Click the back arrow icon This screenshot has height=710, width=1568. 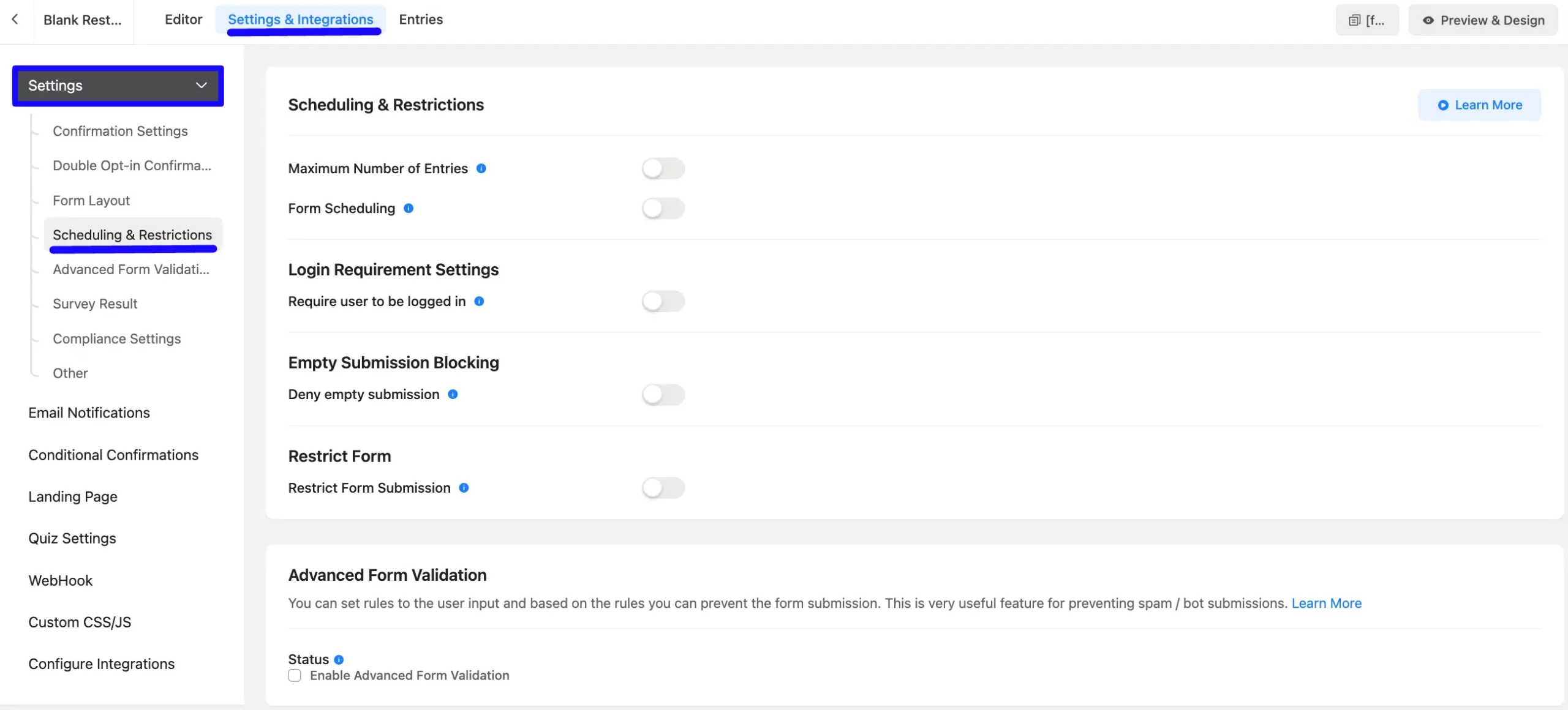(15, 20)
